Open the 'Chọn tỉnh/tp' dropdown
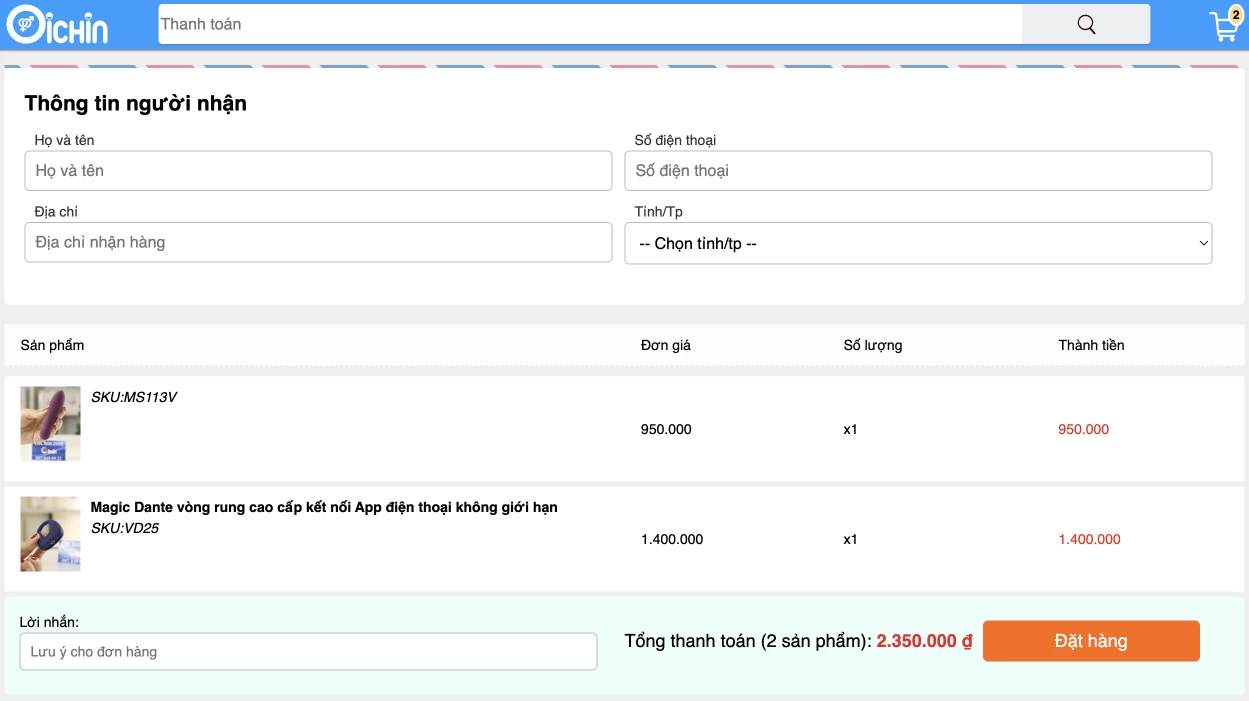1249x701 pixels. (x=917, y=243)
